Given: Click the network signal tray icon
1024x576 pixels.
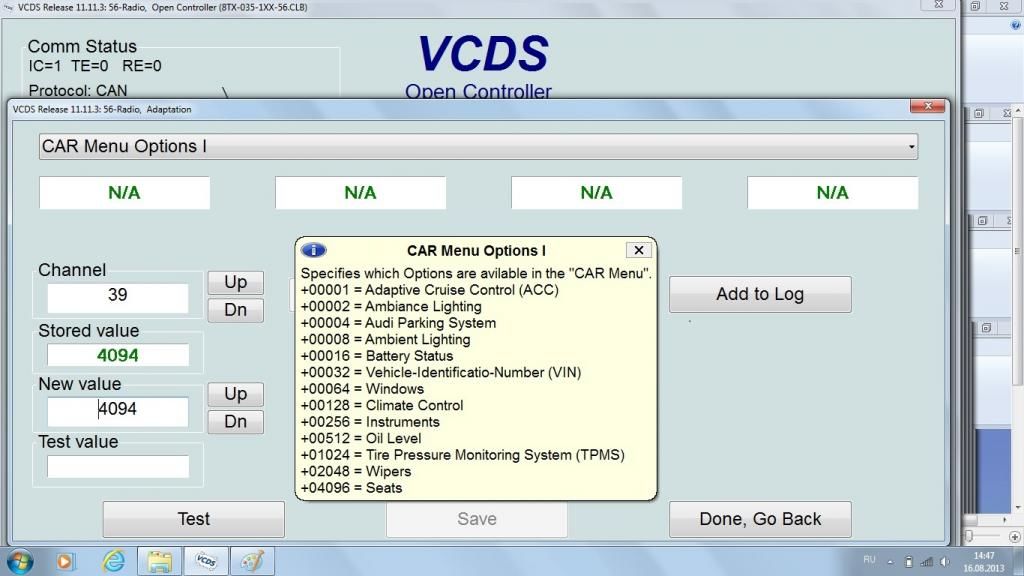Looking at the screenshot, I should click(x=927, y=562).
